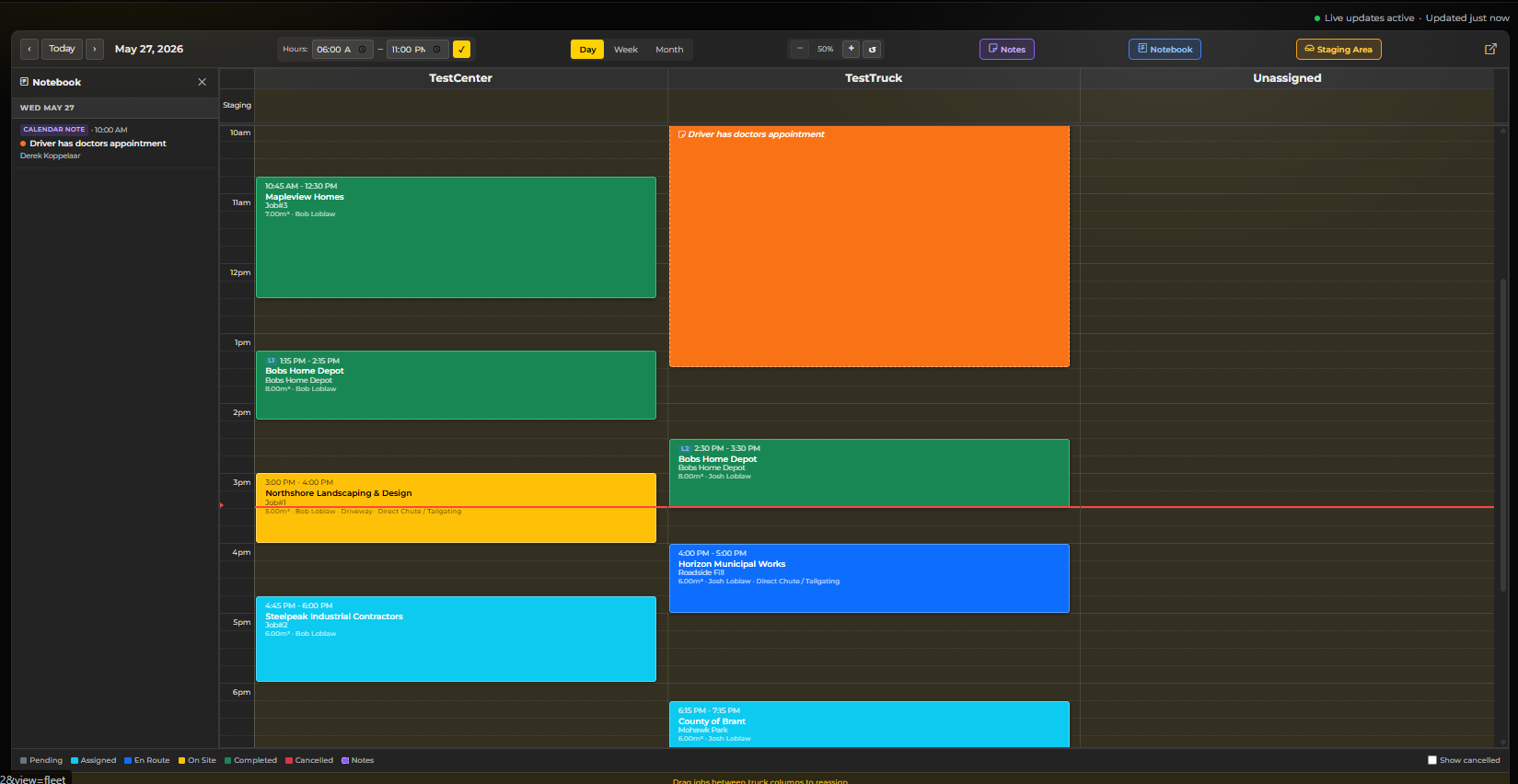Click the calendar's vertical scrollbar
This screenshot has height=784, width=1518.
pos(1503,434)
